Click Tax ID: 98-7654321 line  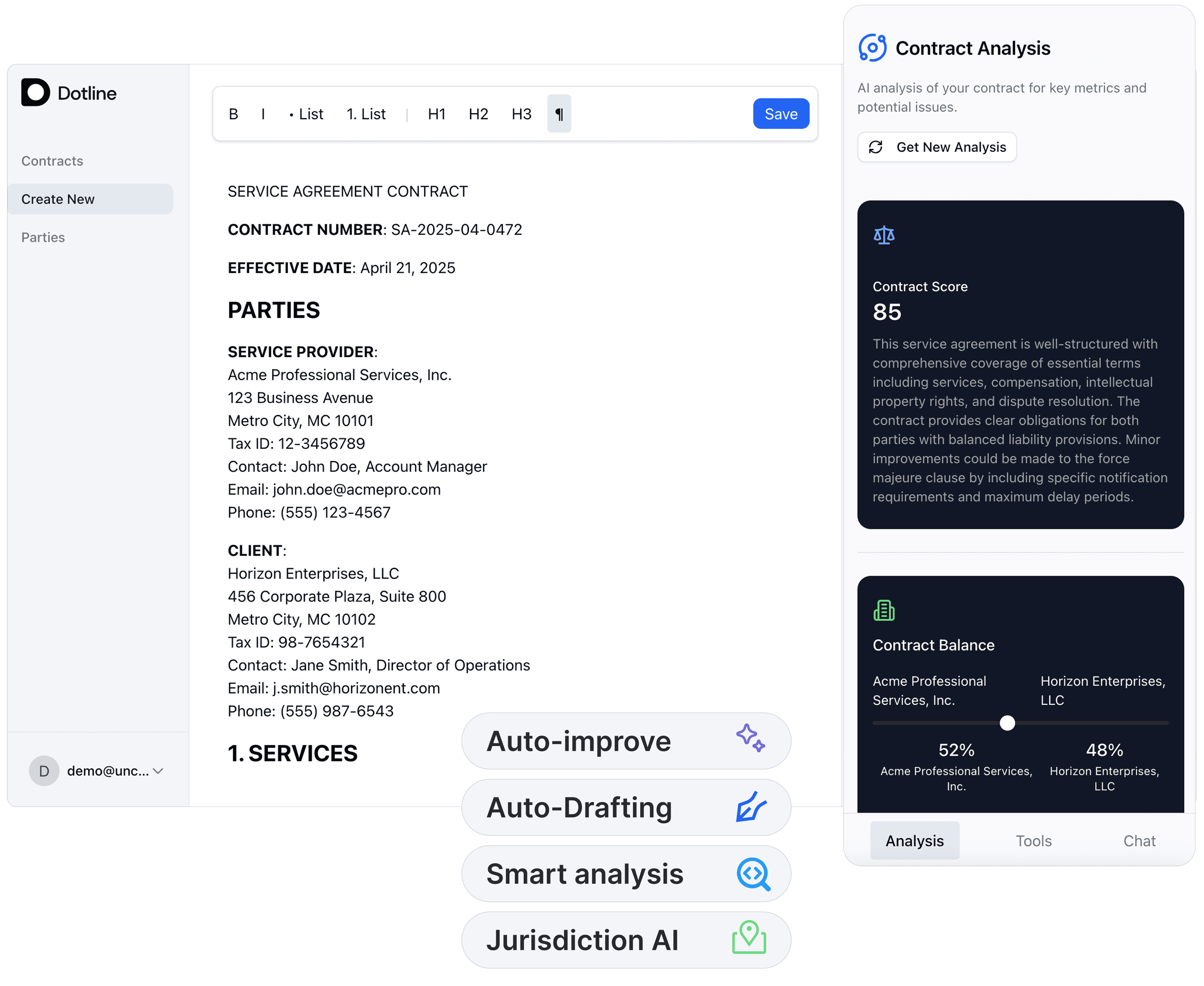pos(296,642)
